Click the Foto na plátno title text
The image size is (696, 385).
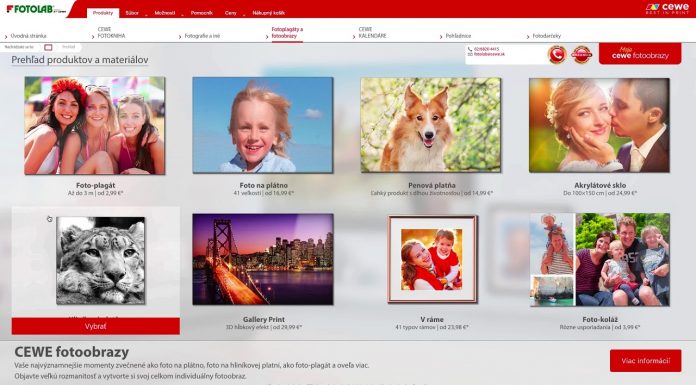coord(264,186)
